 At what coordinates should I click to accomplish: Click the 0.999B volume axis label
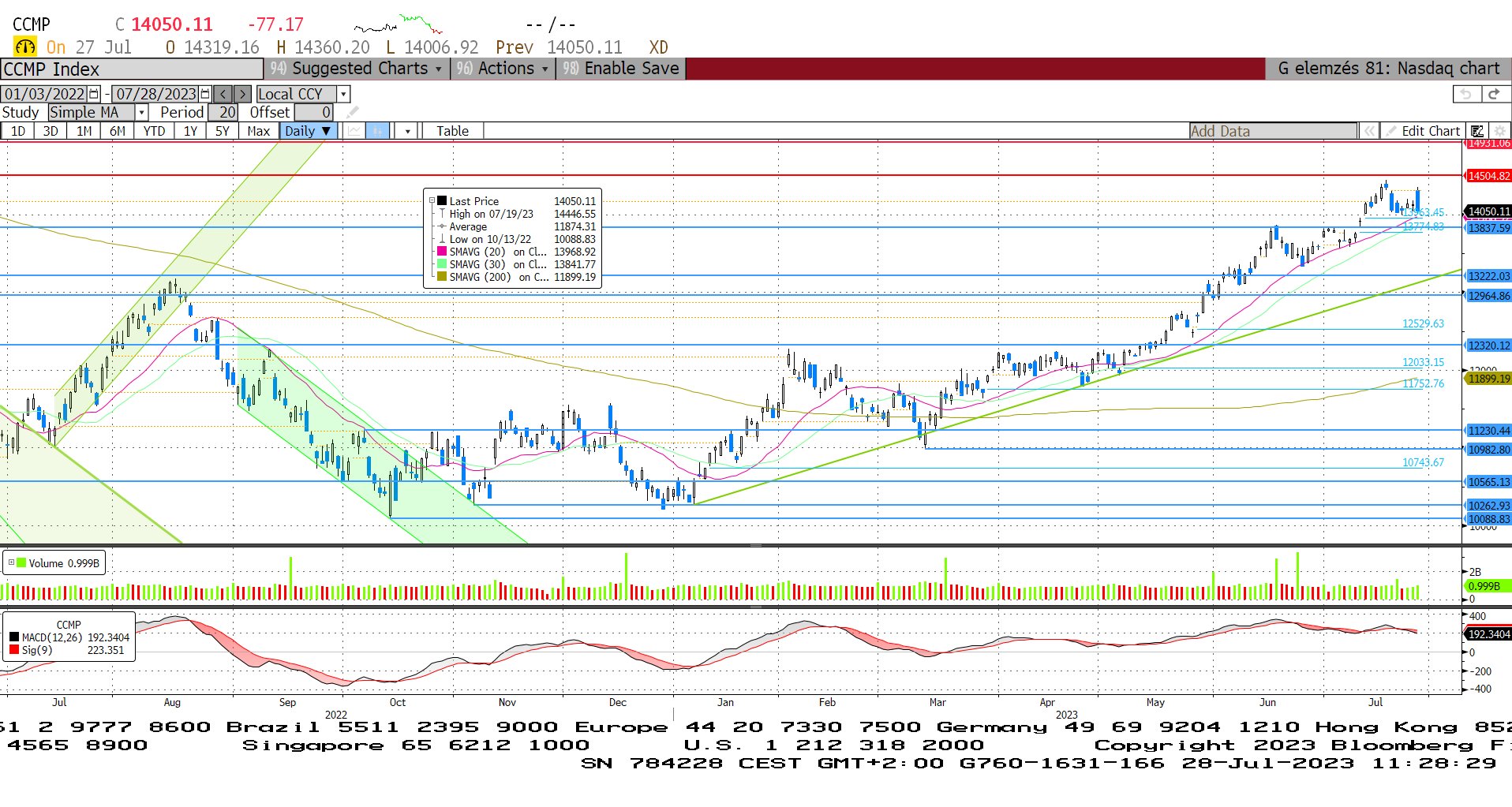tap(1488, 586)
